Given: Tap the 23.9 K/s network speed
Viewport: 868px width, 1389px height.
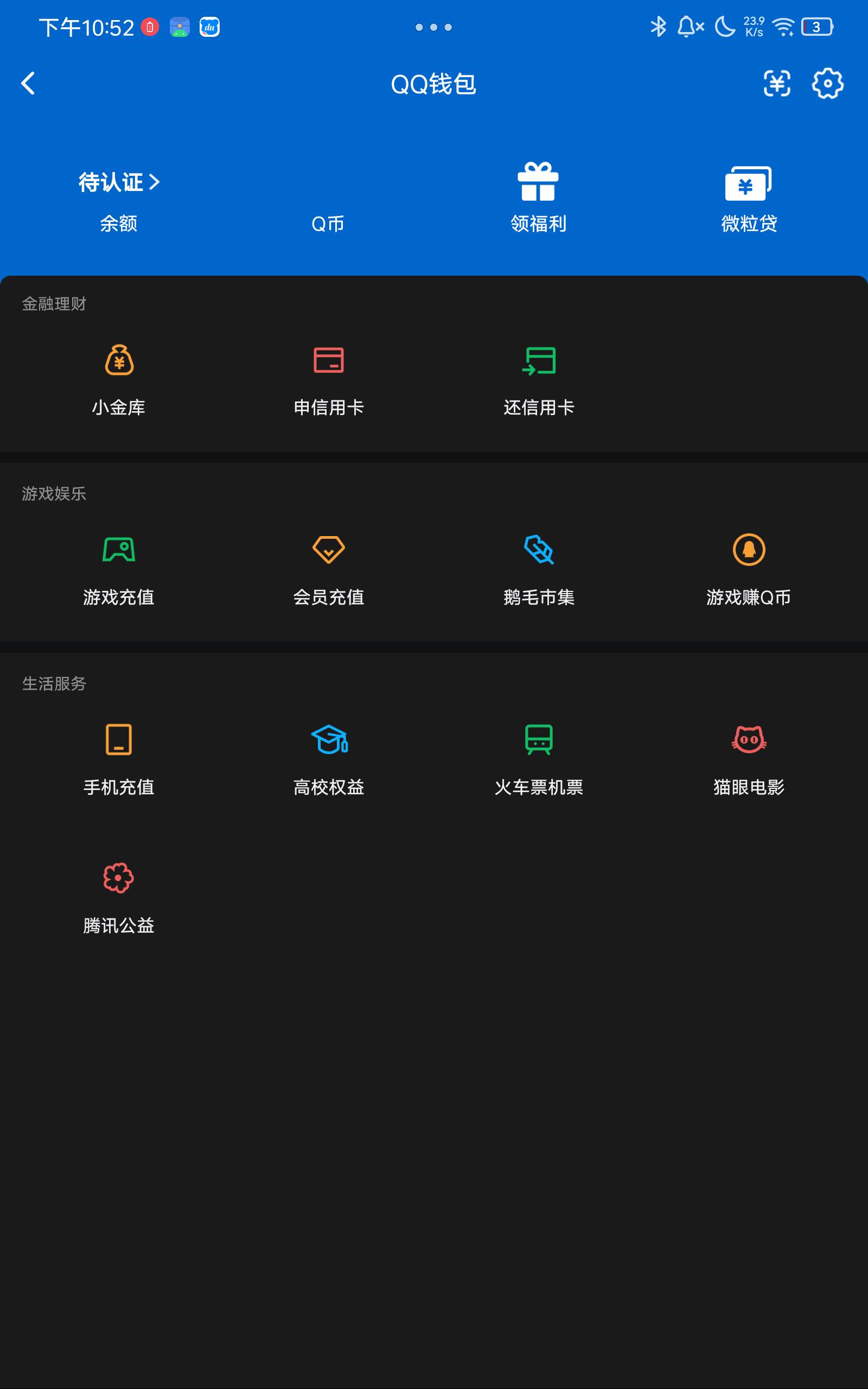Looking at the screenshot, I should click(x=754, y=27).
